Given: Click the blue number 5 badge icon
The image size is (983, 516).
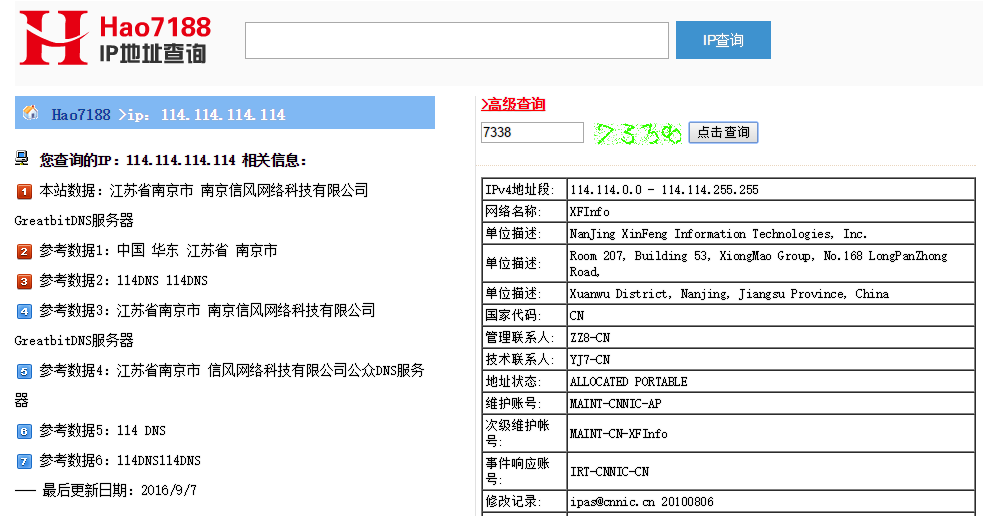Looking at the screenshot, I should [24, 371].
